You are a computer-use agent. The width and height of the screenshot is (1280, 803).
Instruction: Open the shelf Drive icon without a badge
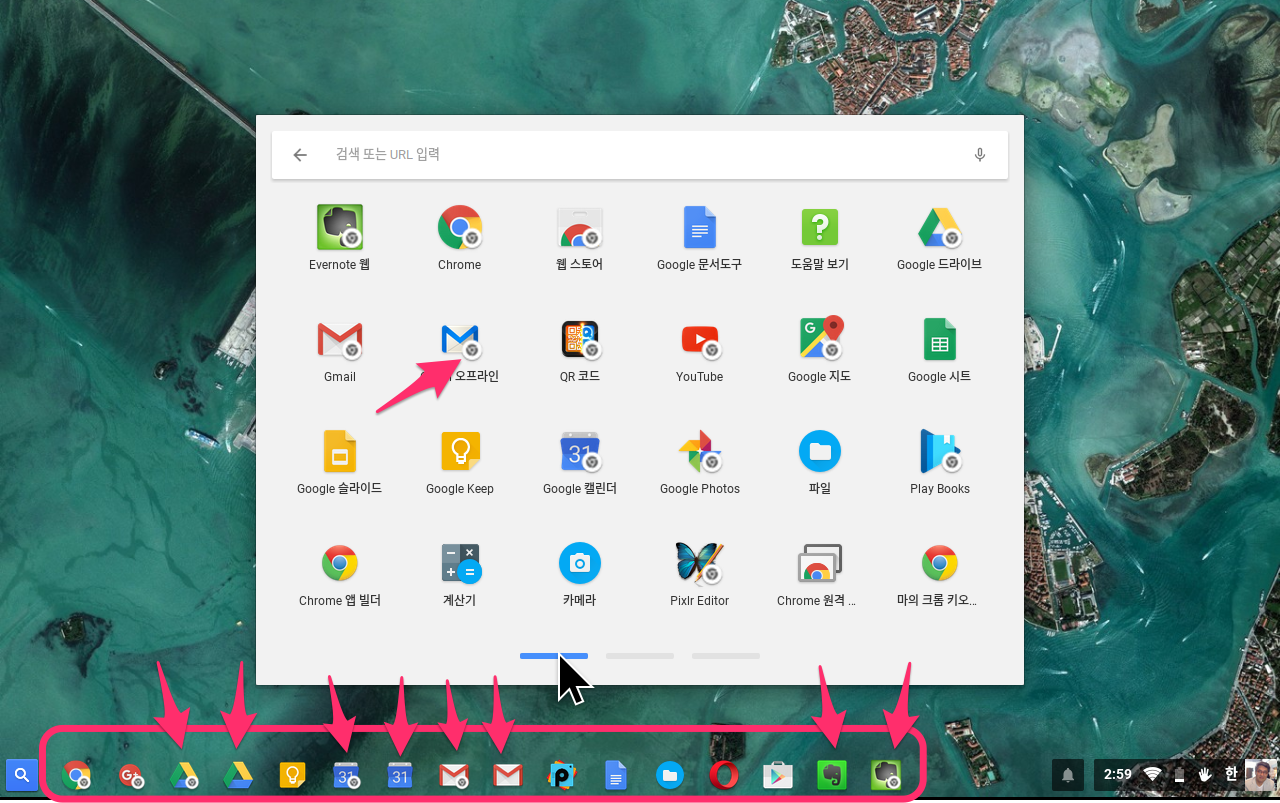238,775
